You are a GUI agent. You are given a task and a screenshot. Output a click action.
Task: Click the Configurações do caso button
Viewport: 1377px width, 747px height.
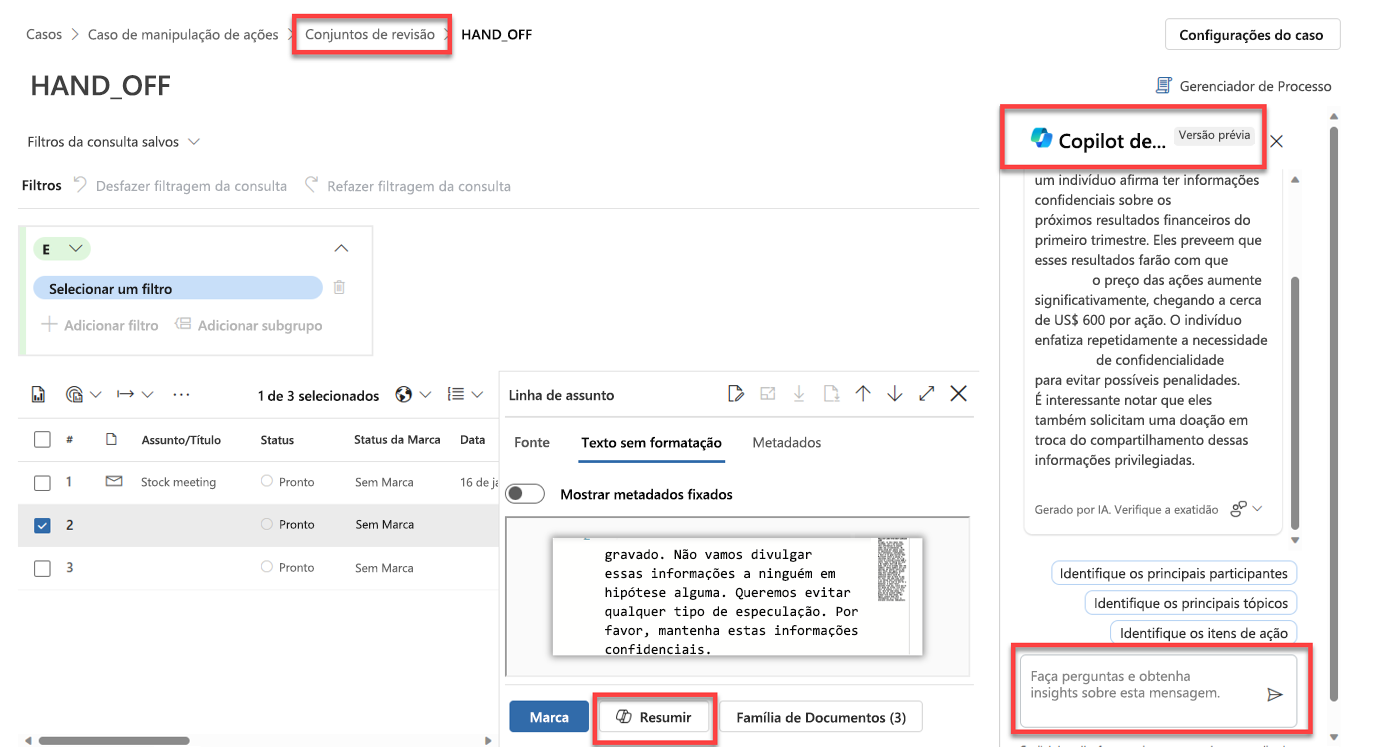(1252, 35)
